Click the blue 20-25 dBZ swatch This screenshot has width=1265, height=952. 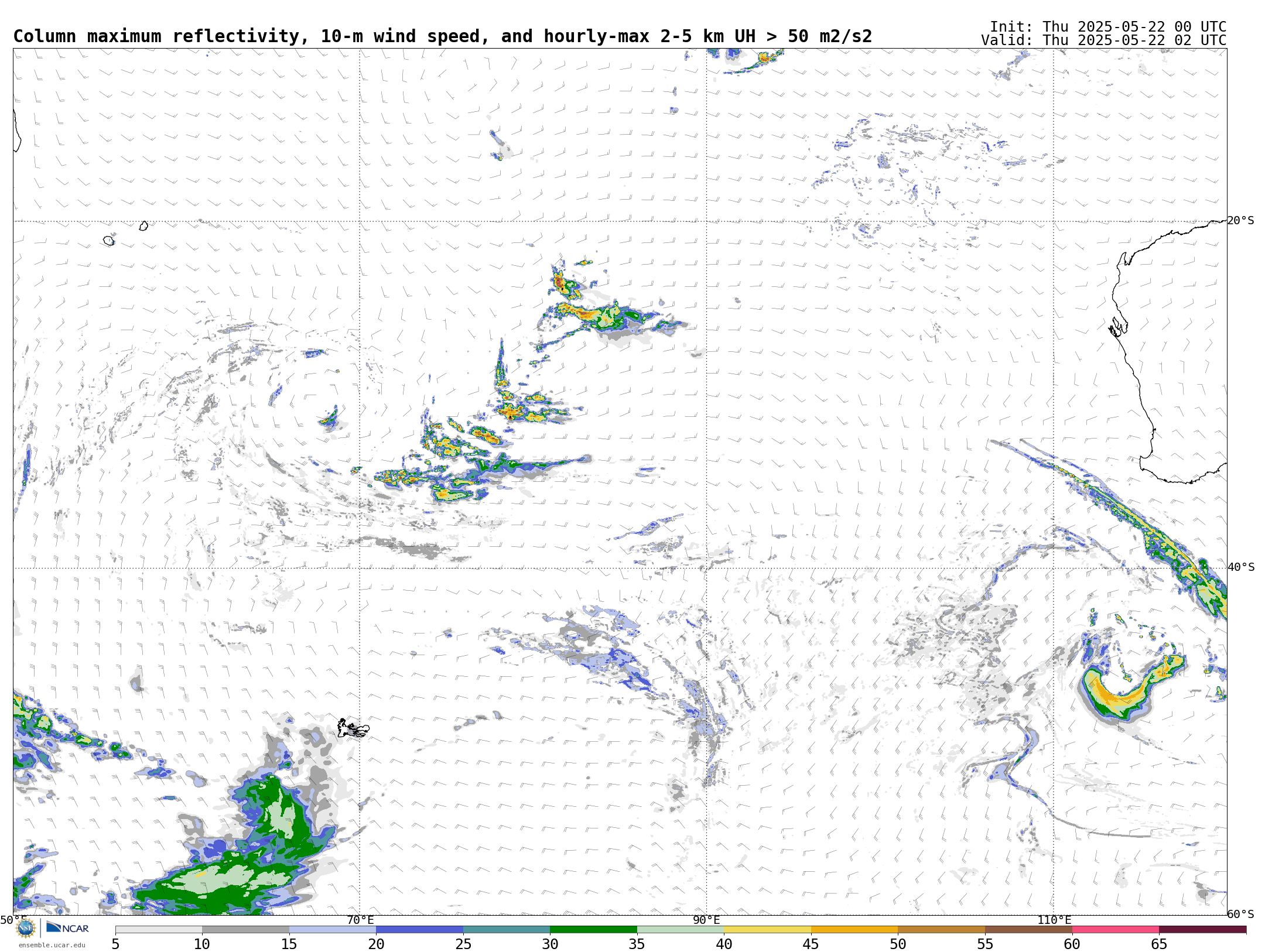[x=419, y=930]
